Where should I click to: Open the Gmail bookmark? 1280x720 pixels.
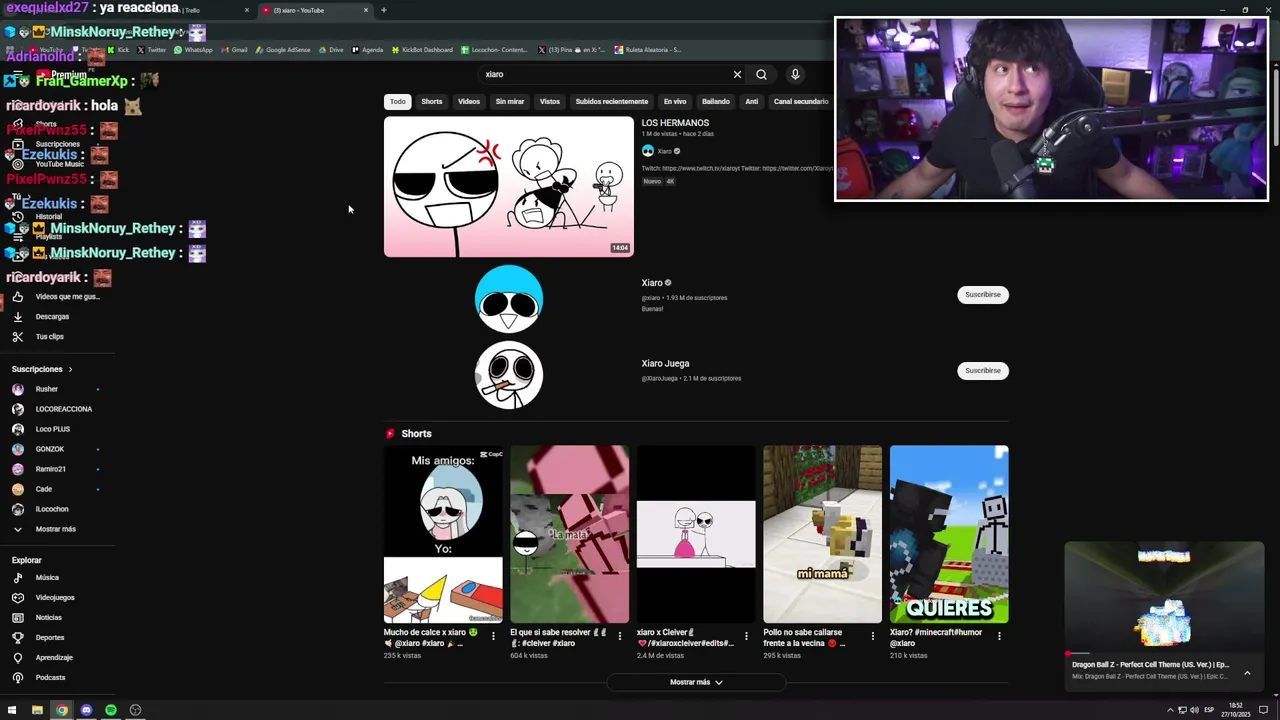coord(234,50)
